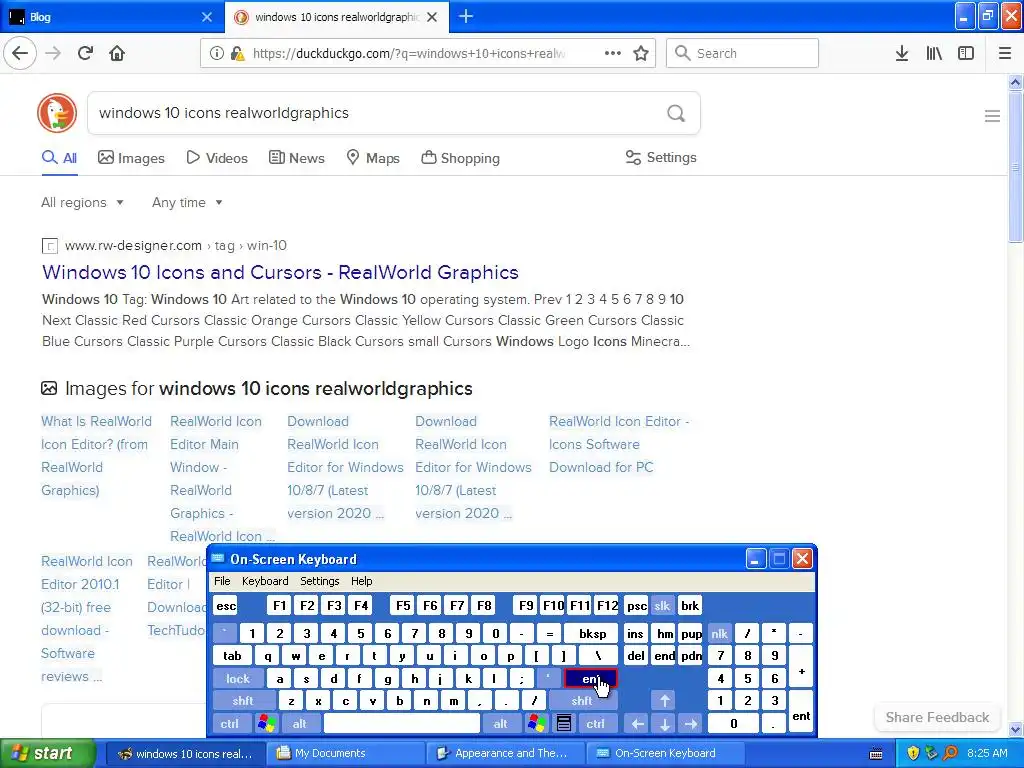Open the DuckDuckGo Settings dropdown

coord(661,157)
